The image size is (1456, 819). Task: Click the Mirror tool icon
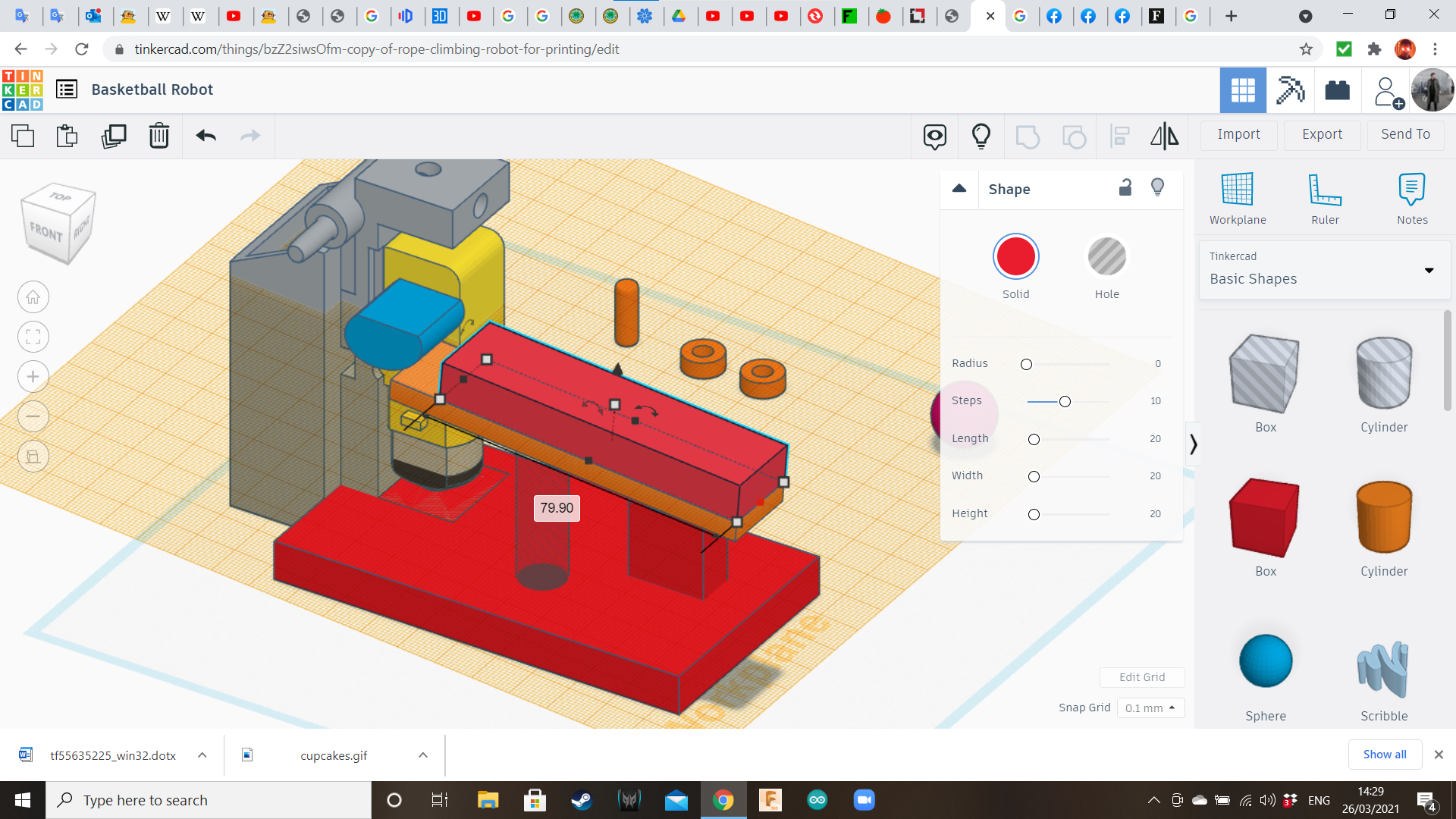(1164, 136)
